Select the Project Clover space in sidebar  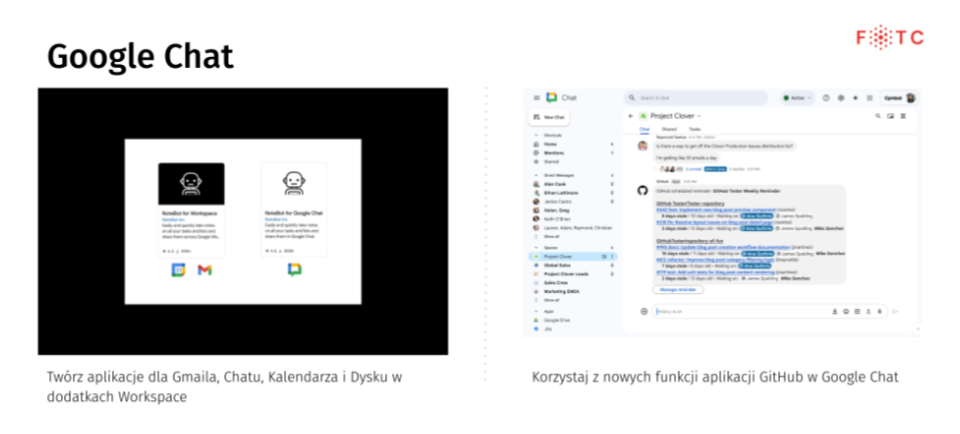[x=574, y=256]
